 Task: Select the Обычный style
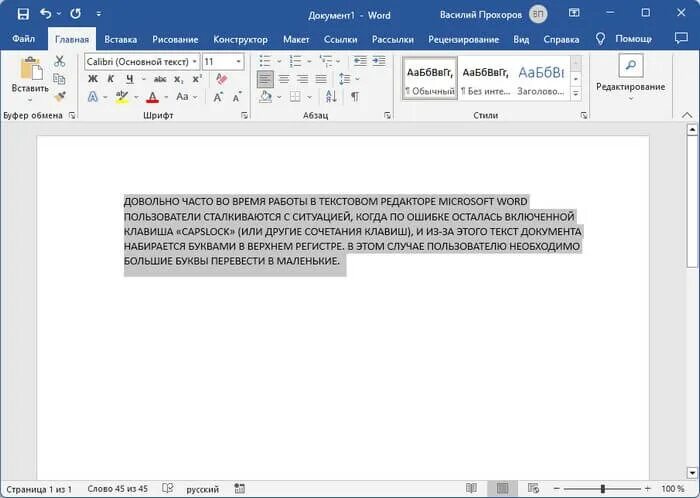pyautogui.click(x=430, y=78)
